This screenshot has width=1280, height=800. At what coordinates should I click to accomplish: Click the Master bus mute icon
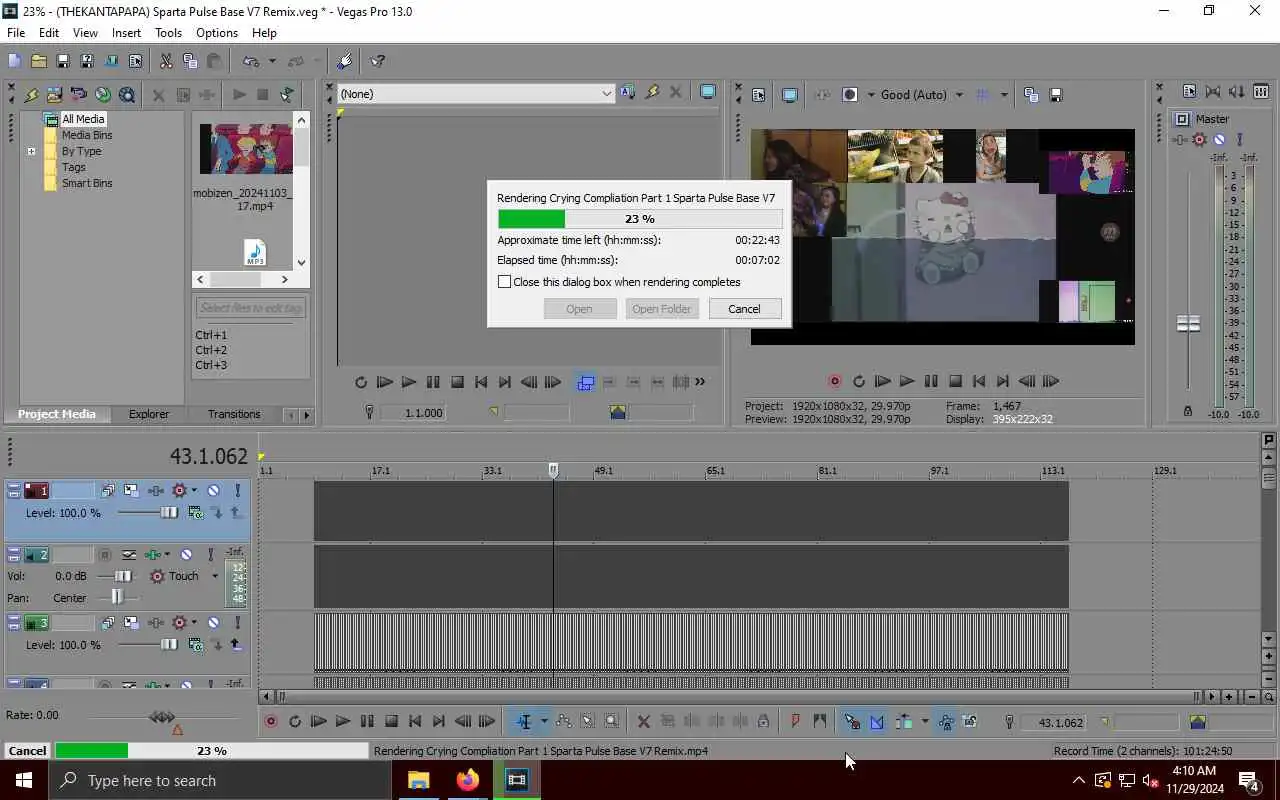(x=1219, y=140)
